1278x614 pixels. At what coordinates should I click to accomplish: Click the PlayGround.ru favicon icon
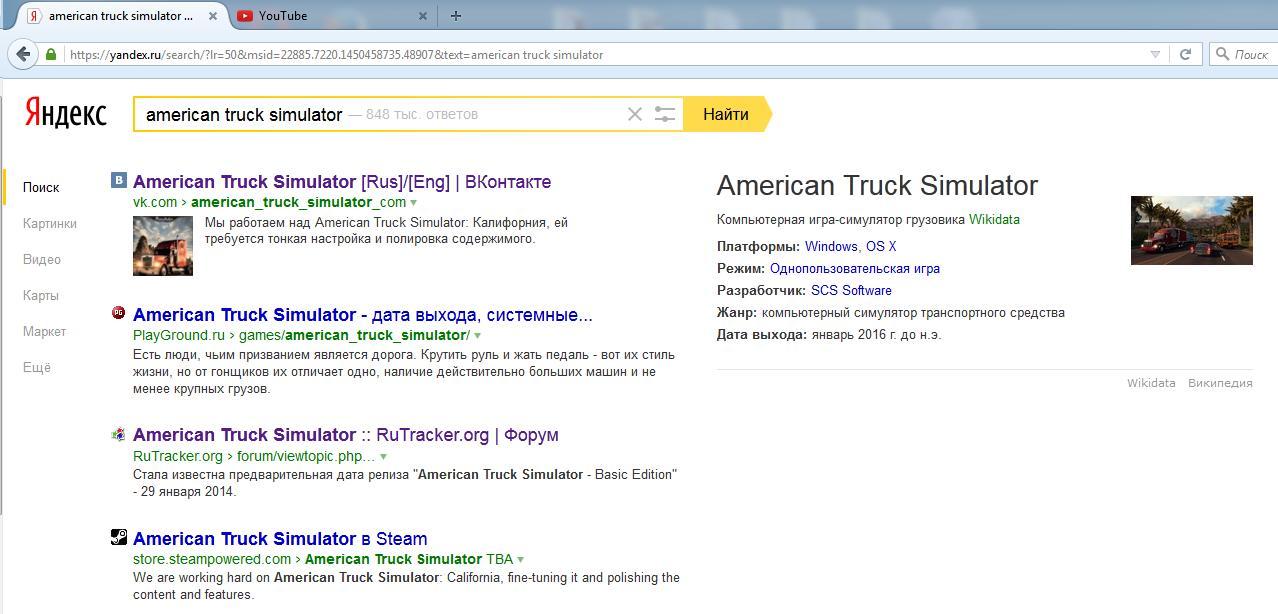pos(119,313)
